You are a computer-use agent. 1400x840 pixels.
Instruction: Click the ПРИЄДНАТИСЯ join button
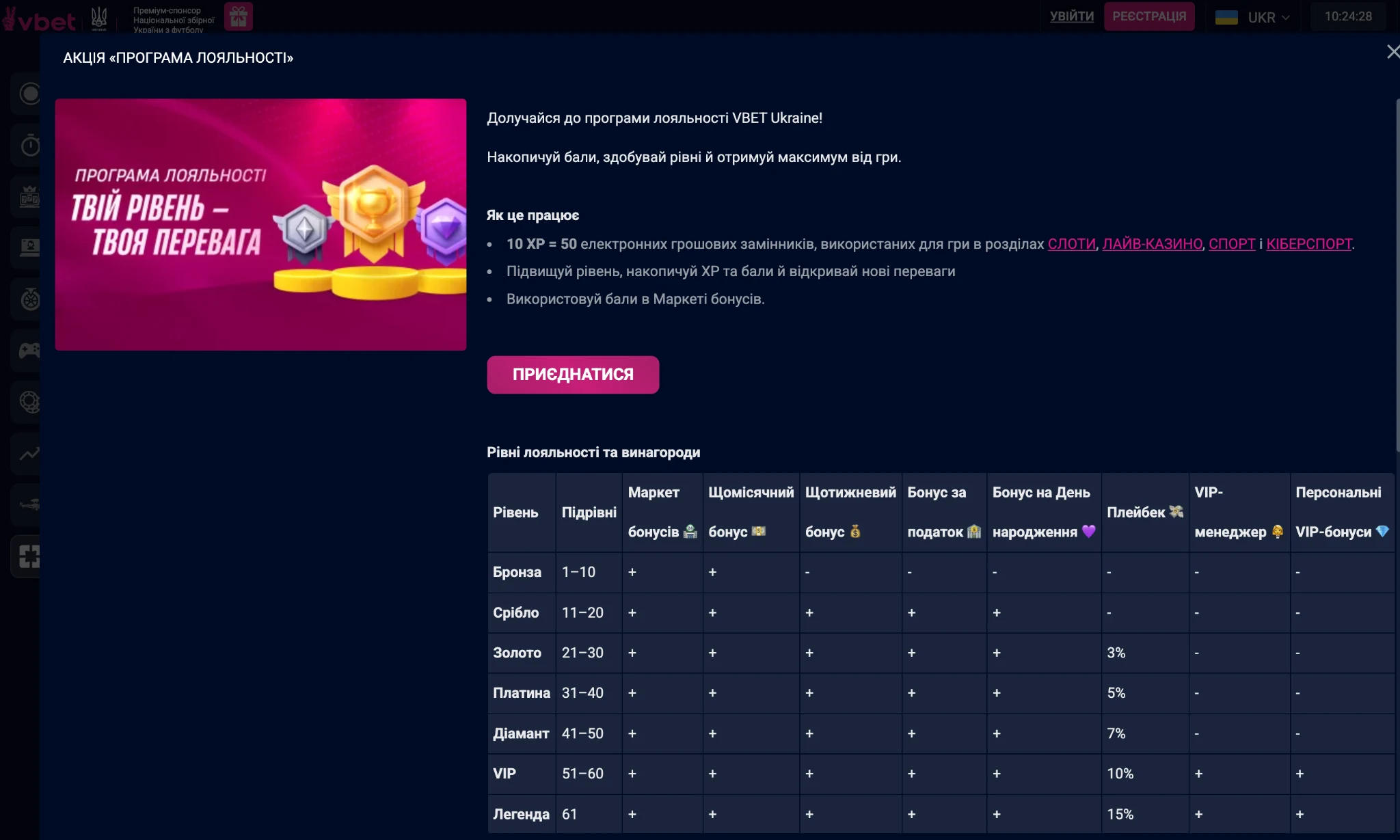[x=573, y=375]
